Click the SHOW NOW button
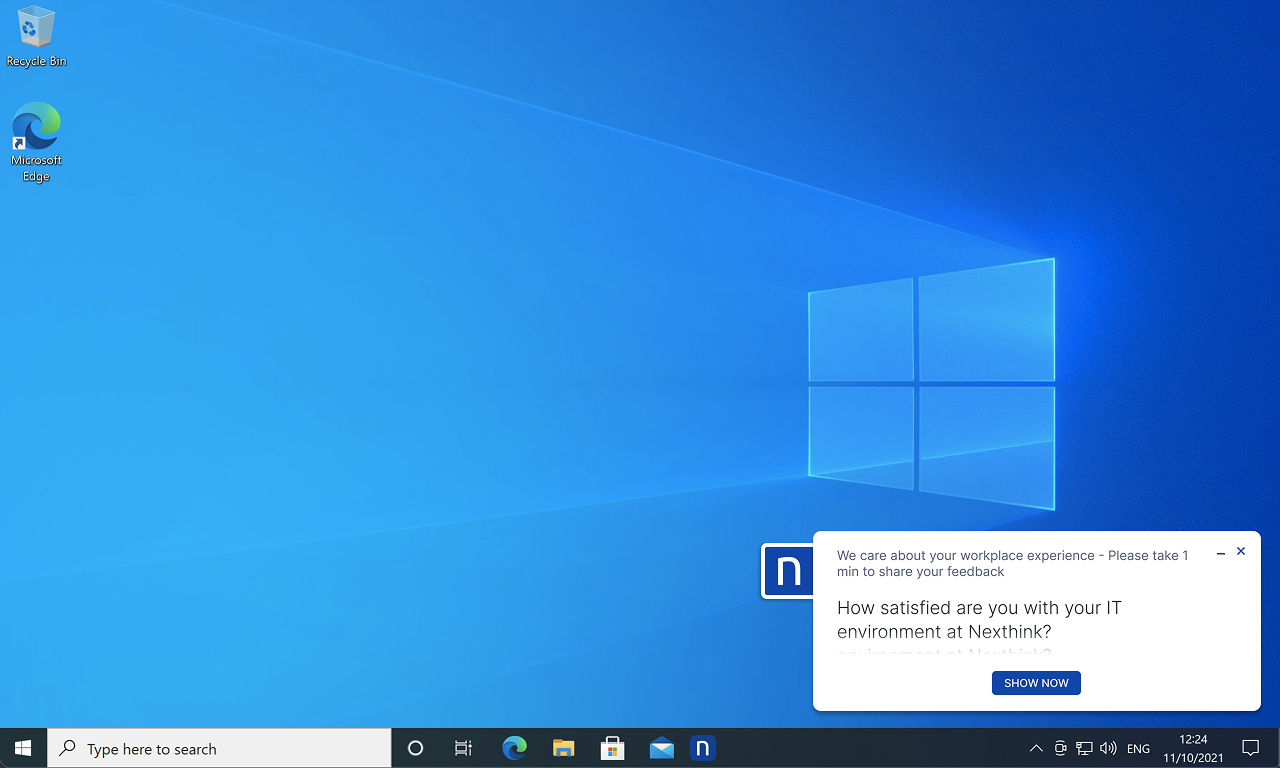The image size is (1280, 768). point(1036,683)
